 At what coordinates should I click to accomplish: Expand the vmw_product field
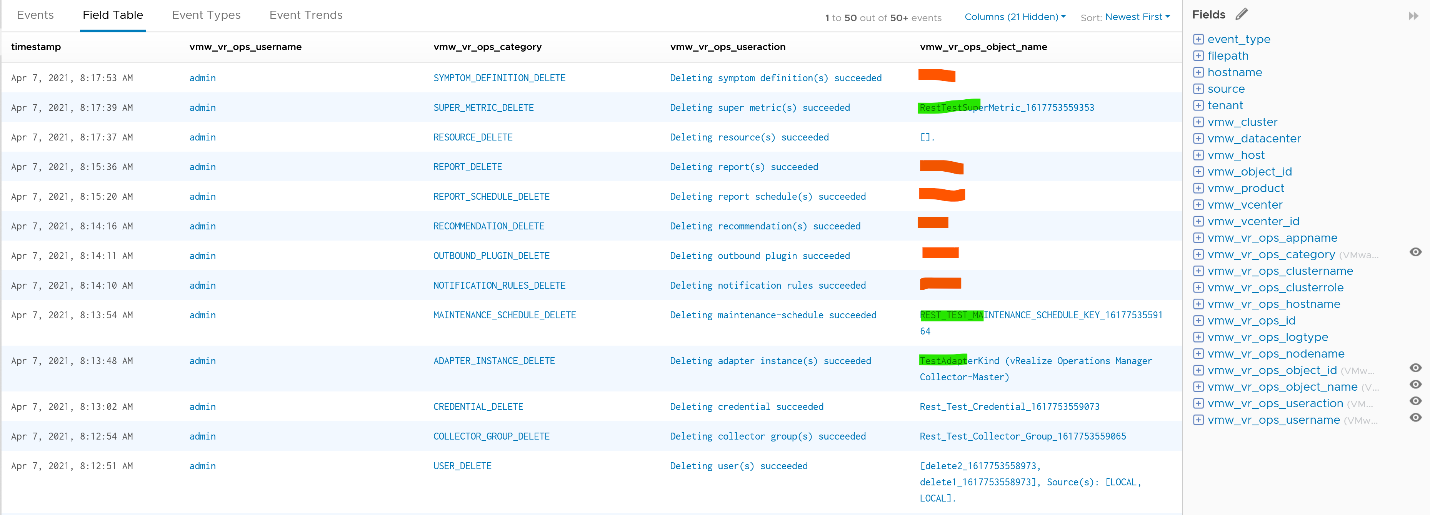(1198, 188)
